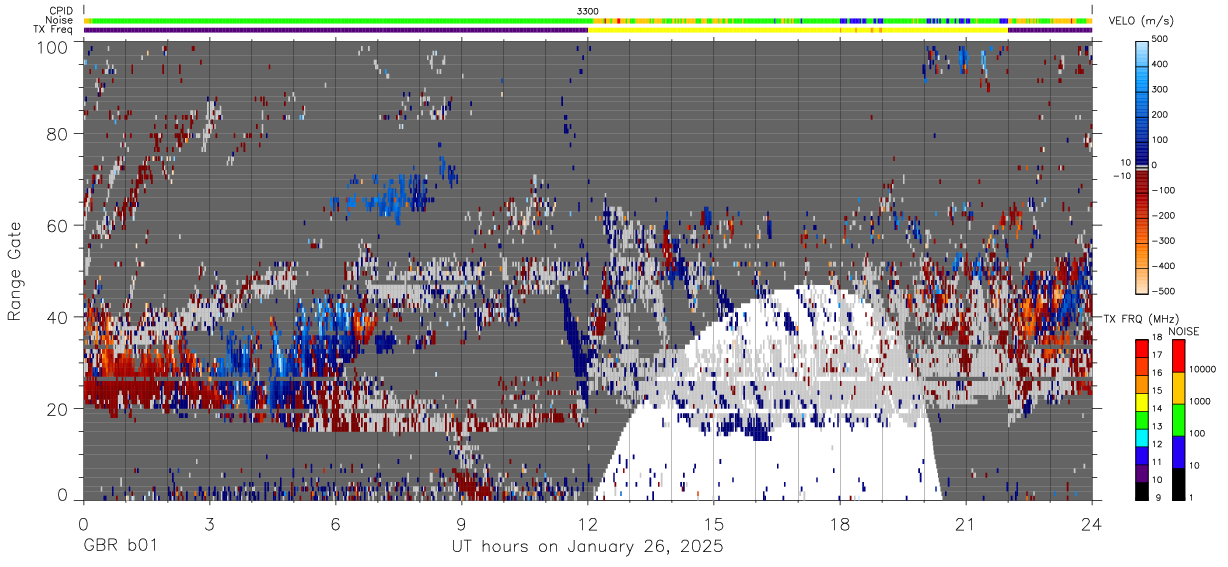Click the CPID value 3300
The image size is (1228, 567).
tap(588, 11)
